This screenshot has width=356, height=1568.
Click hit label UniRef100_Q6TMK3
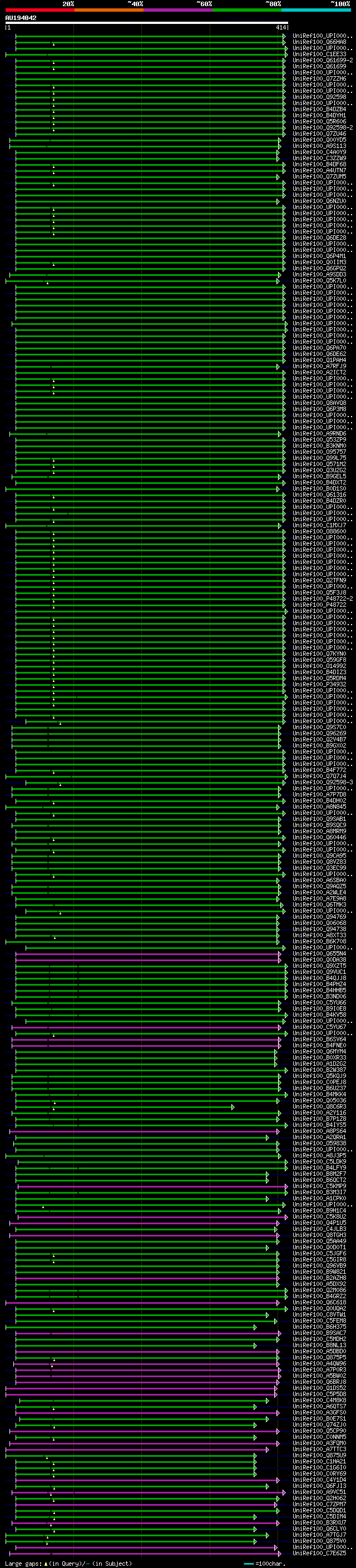pos(319,904)
